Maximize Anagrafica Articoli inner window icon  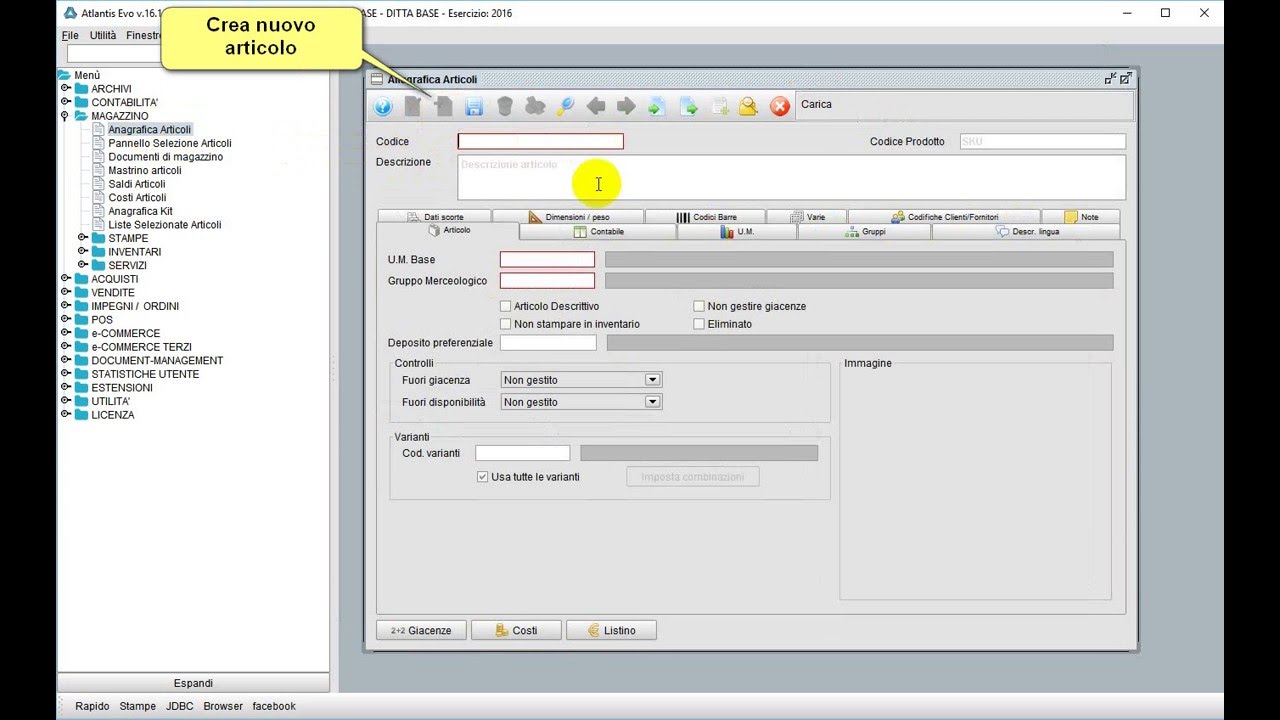1126,79
